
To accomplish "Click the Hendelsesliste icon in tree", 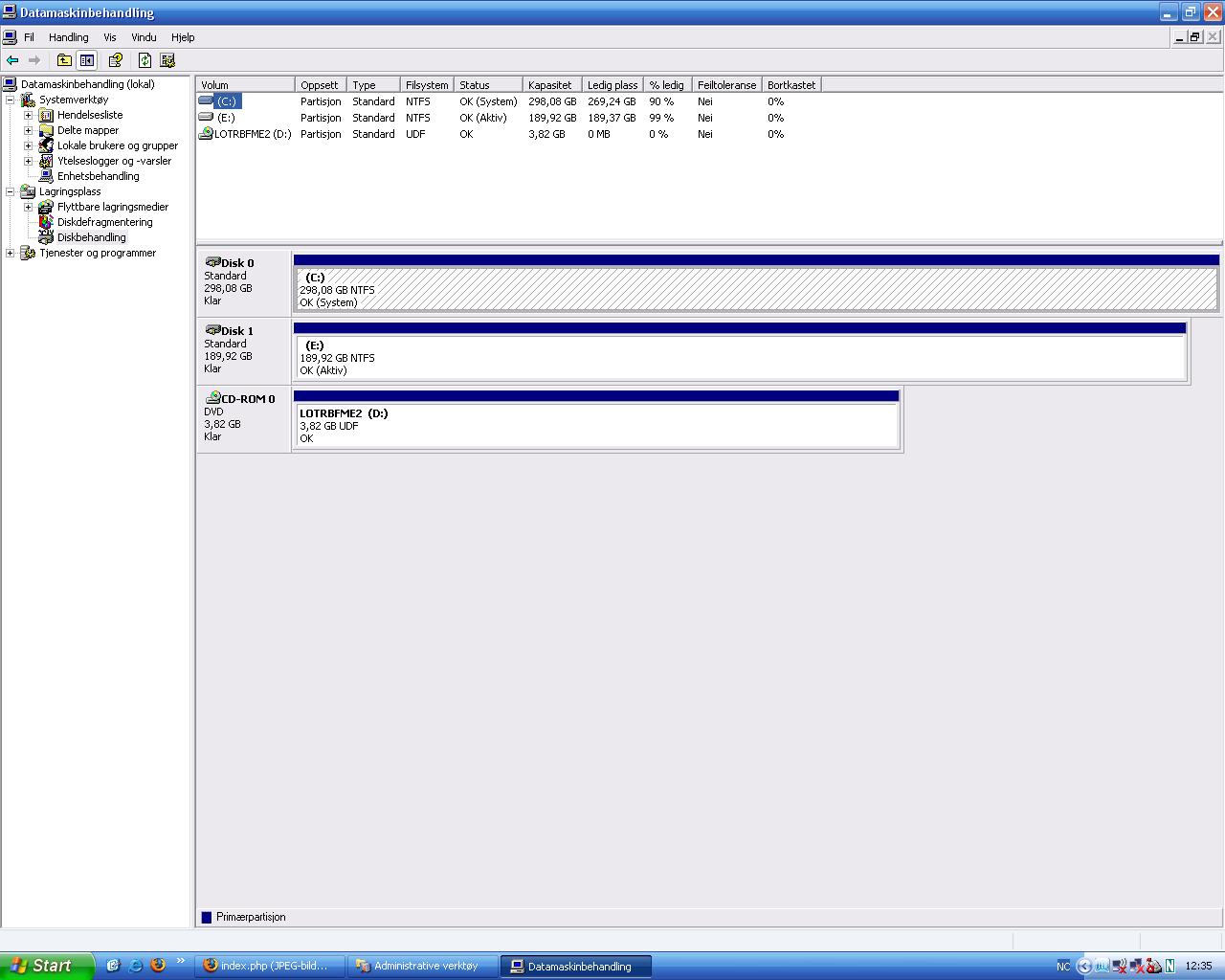I will [x=46, y=115].
